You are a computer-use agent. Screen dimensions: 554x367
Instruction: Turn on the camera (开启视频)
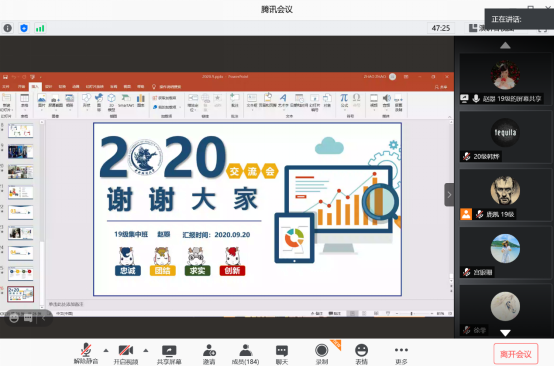tap(126, 354)
